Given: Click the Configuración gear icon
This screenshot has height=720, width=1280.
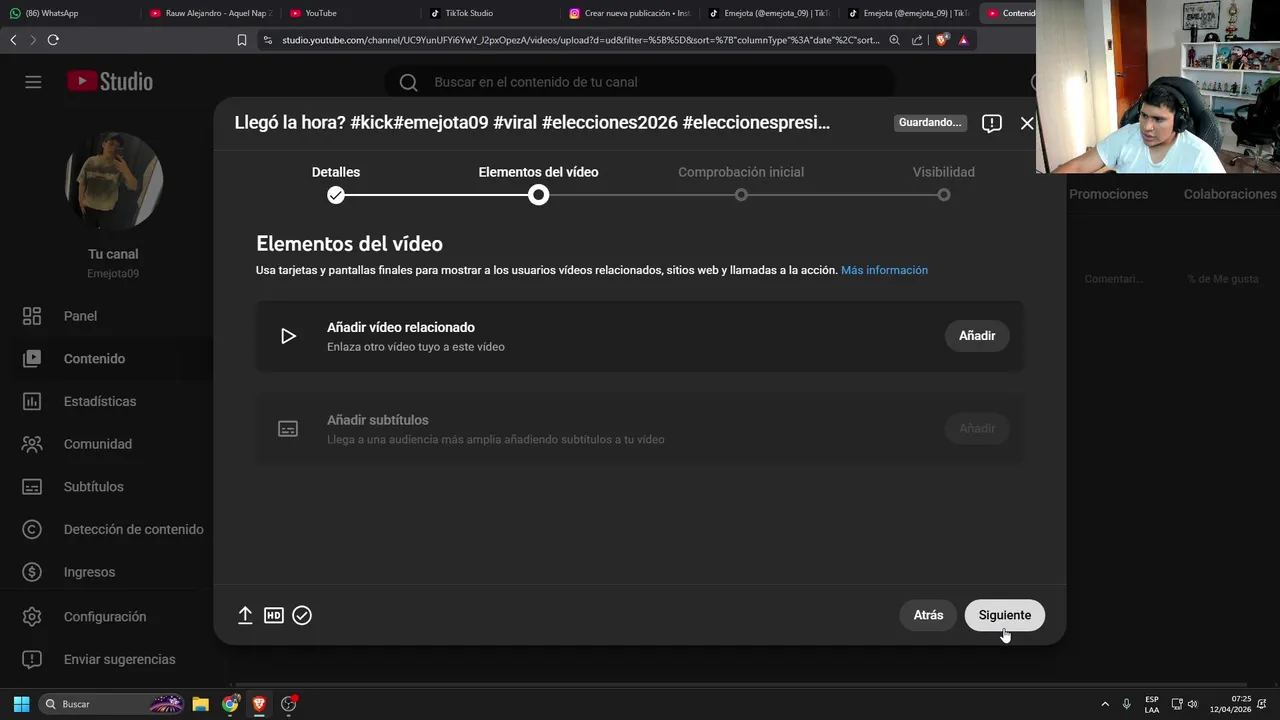Looking at the screenshot, I should [x=32, y=616].
